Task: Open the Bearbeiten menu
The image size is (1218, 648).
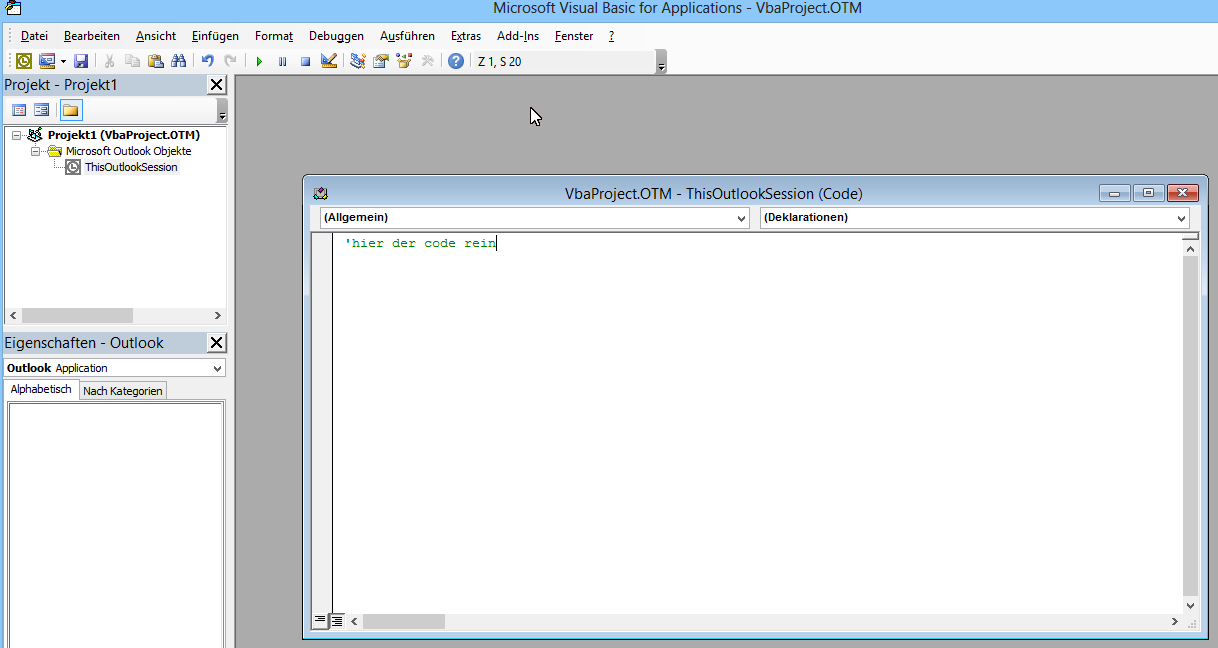Action: click(92, 36)
